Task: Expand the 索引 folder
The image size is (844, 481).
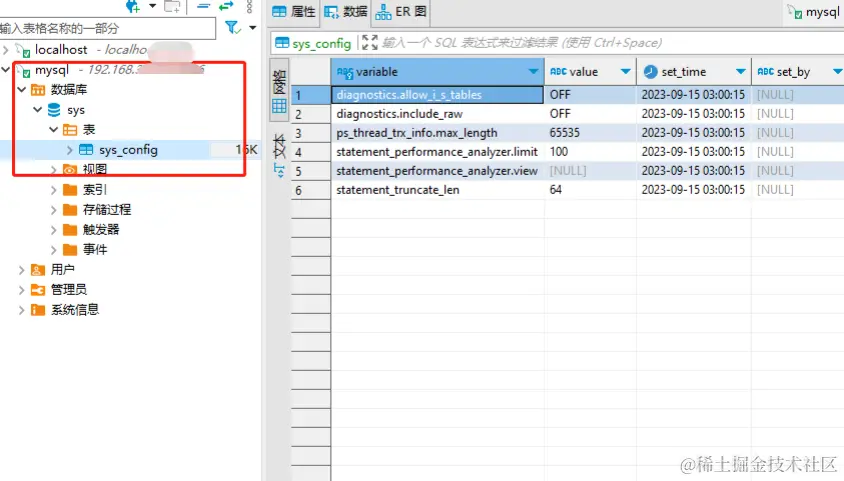Action: (53, 190)
